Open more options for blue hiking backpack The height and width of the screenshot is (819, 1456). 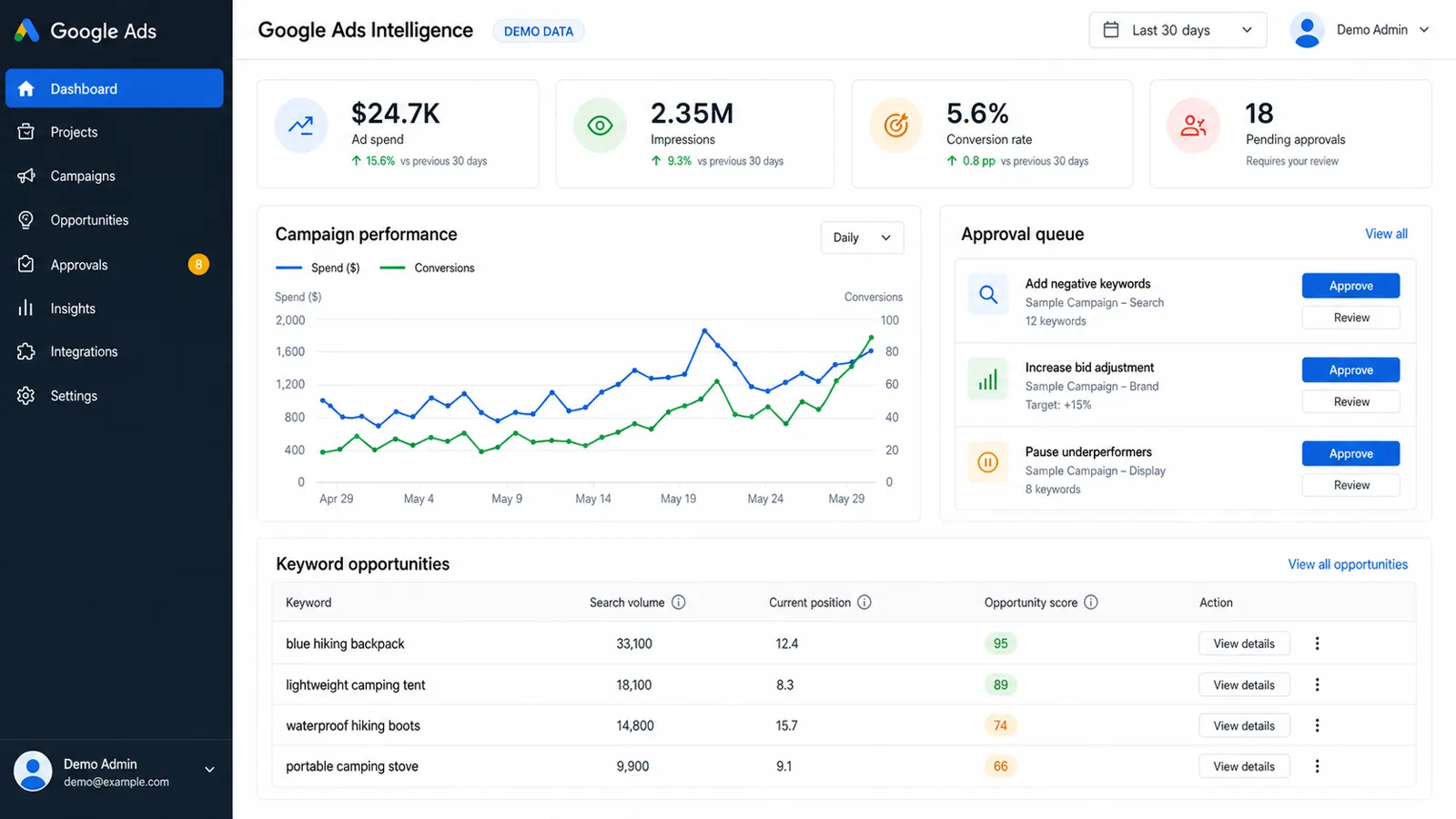coord(1317,643)
